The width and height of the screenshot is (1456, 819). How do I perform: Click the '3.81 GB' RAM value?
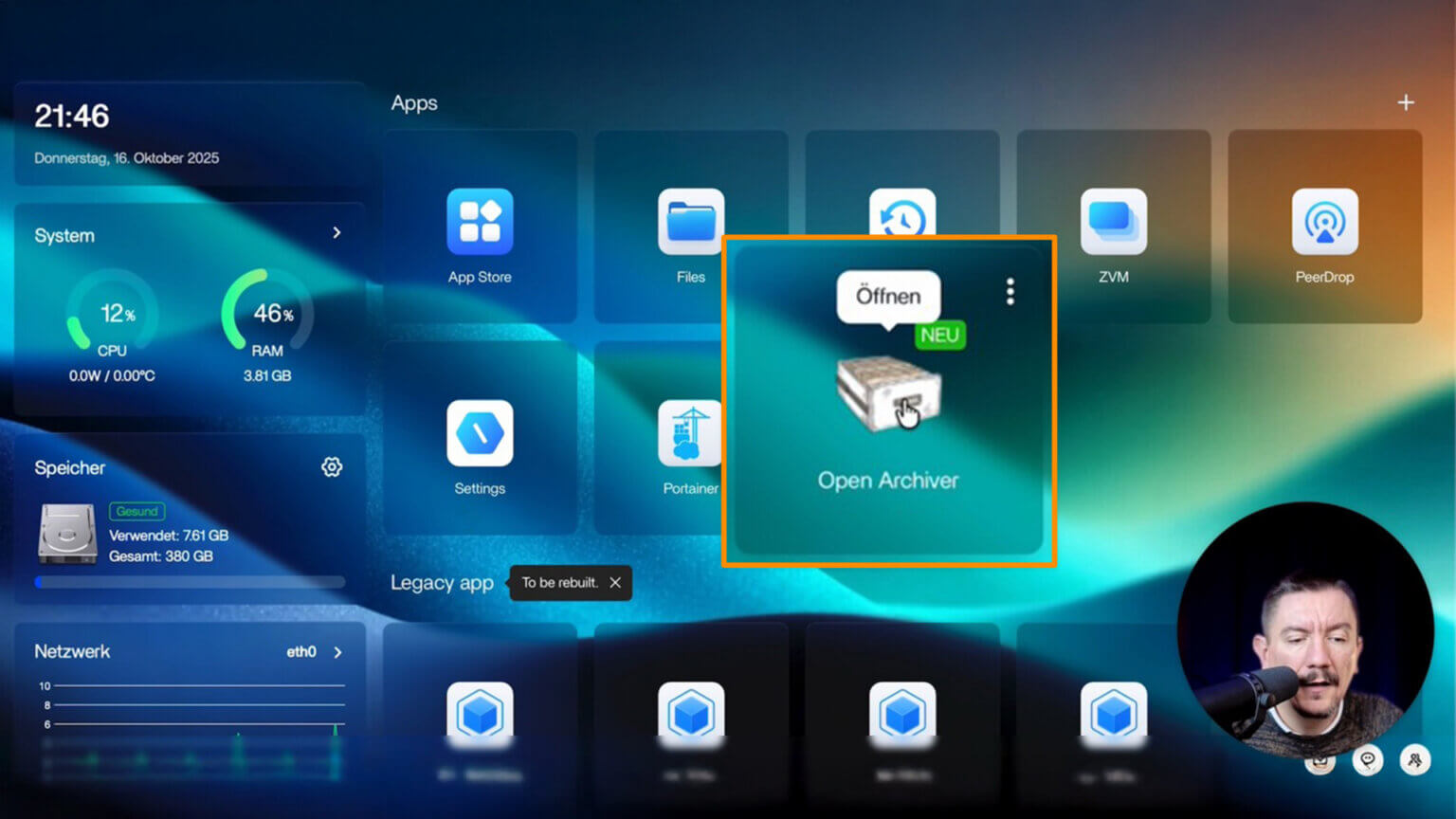[x=267, y=376]
